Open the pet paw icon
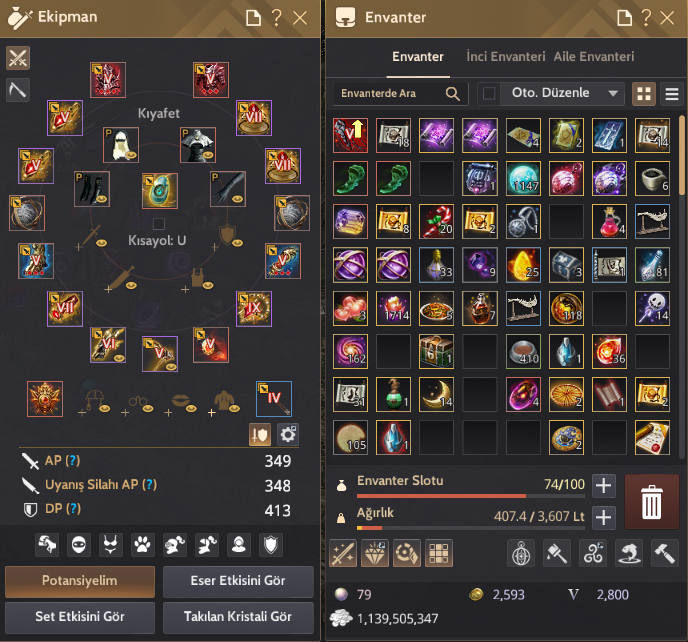The image size is (688, 642). 142,545
